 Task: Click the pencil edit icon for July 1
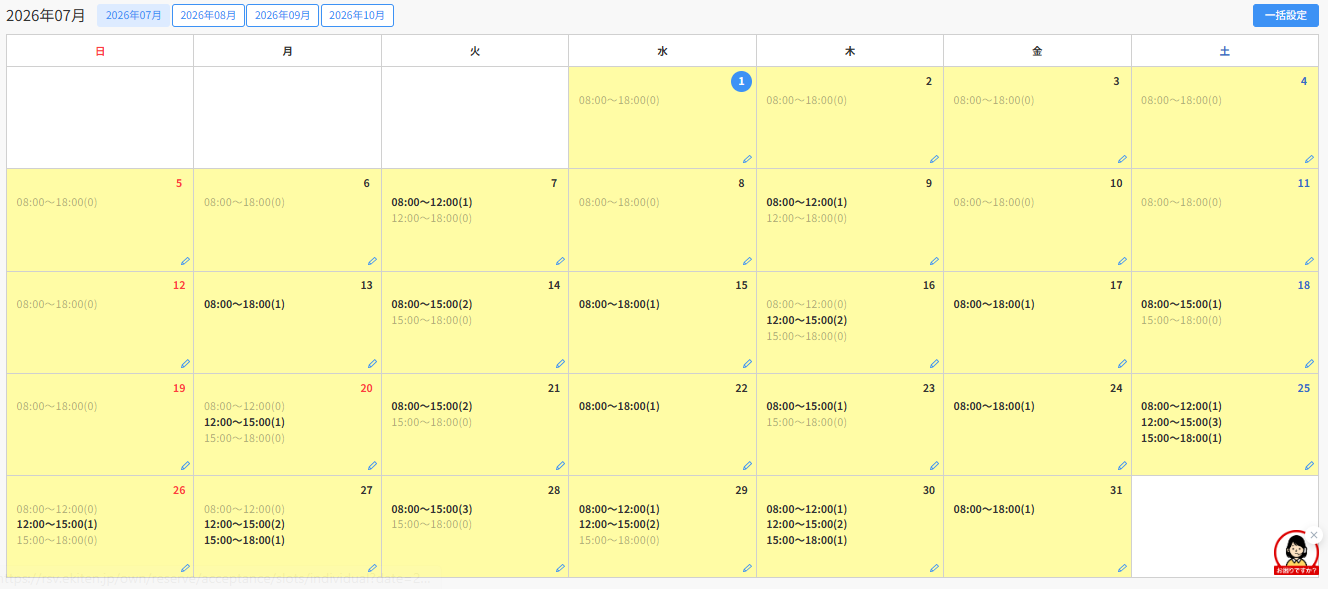(747, 159)
